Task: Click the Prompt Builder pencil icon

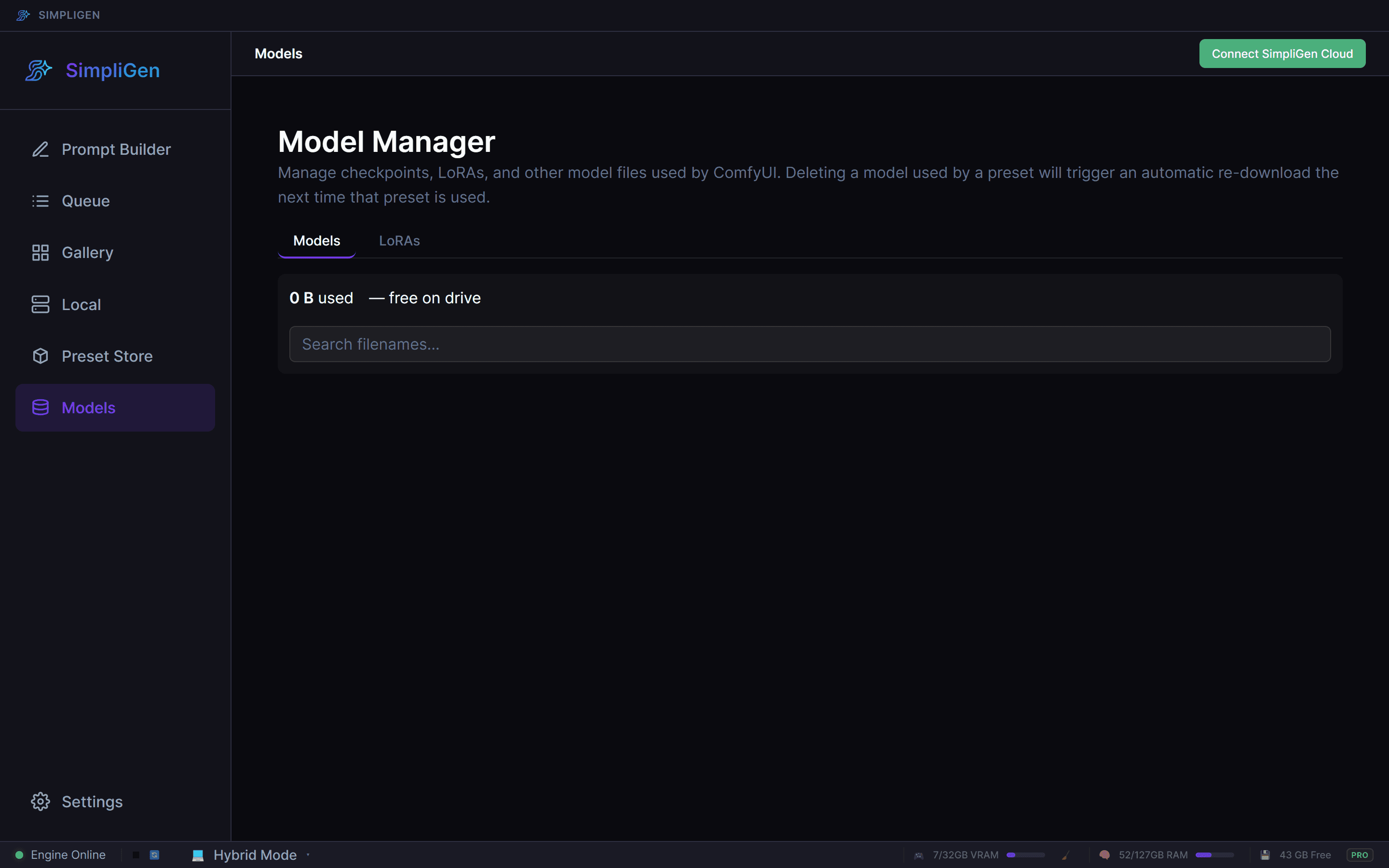Action: point(40,149)
